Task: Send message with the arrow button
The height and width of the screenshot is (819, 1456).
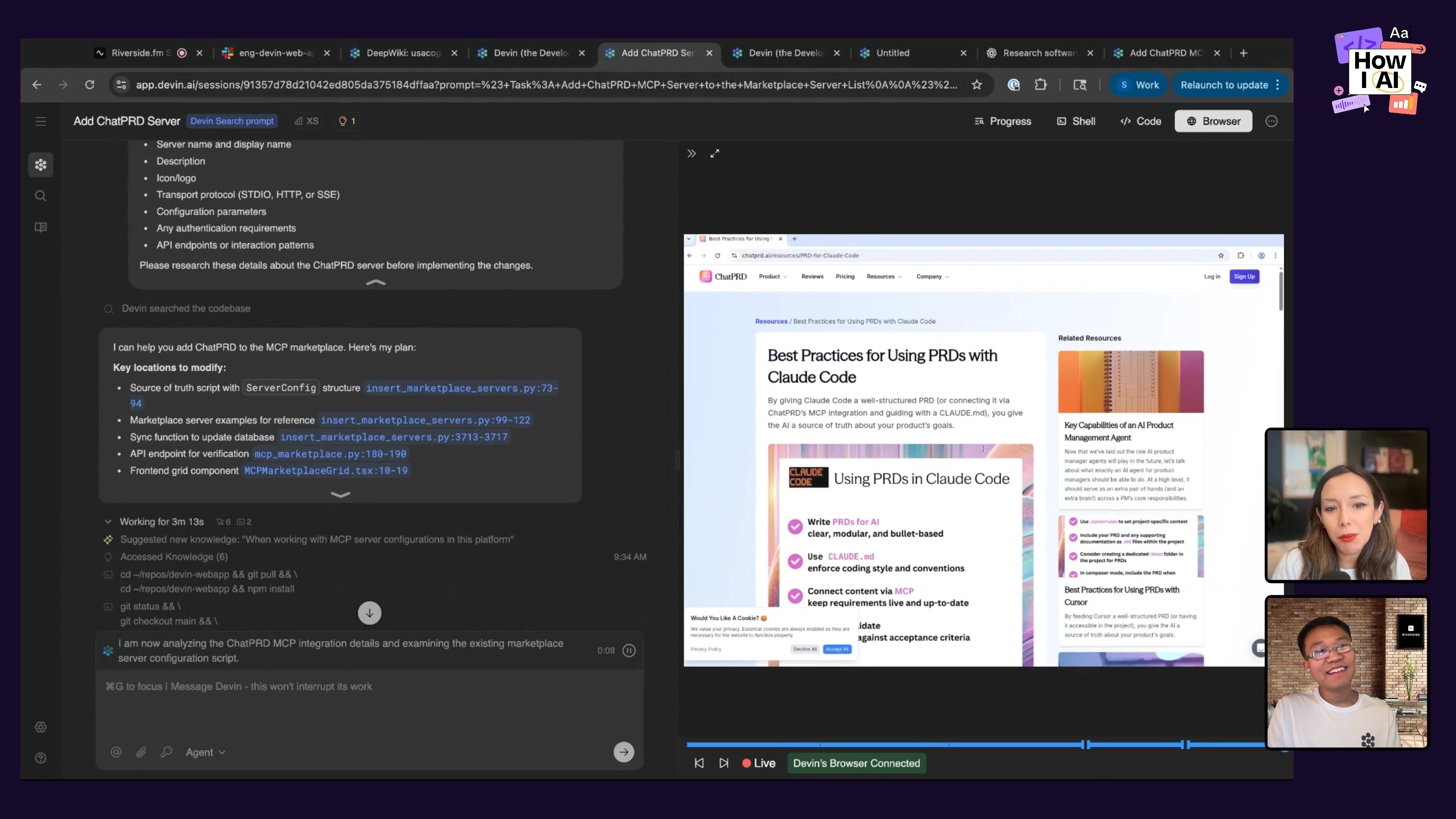Action: click(x=624, y=752)
